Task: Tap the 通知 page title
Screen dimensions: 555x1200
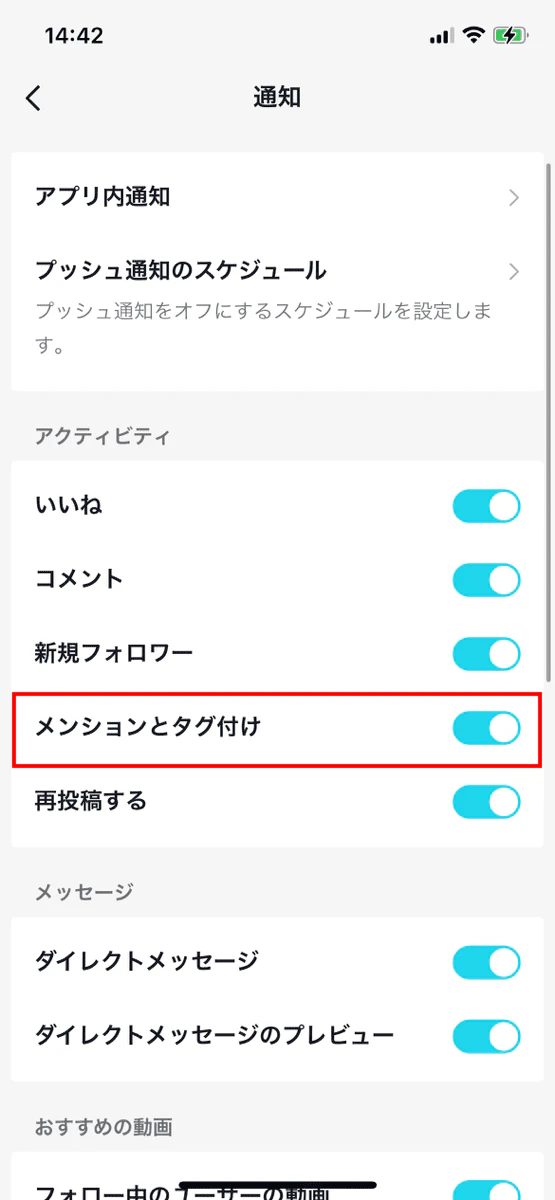Action: point(277,97)
